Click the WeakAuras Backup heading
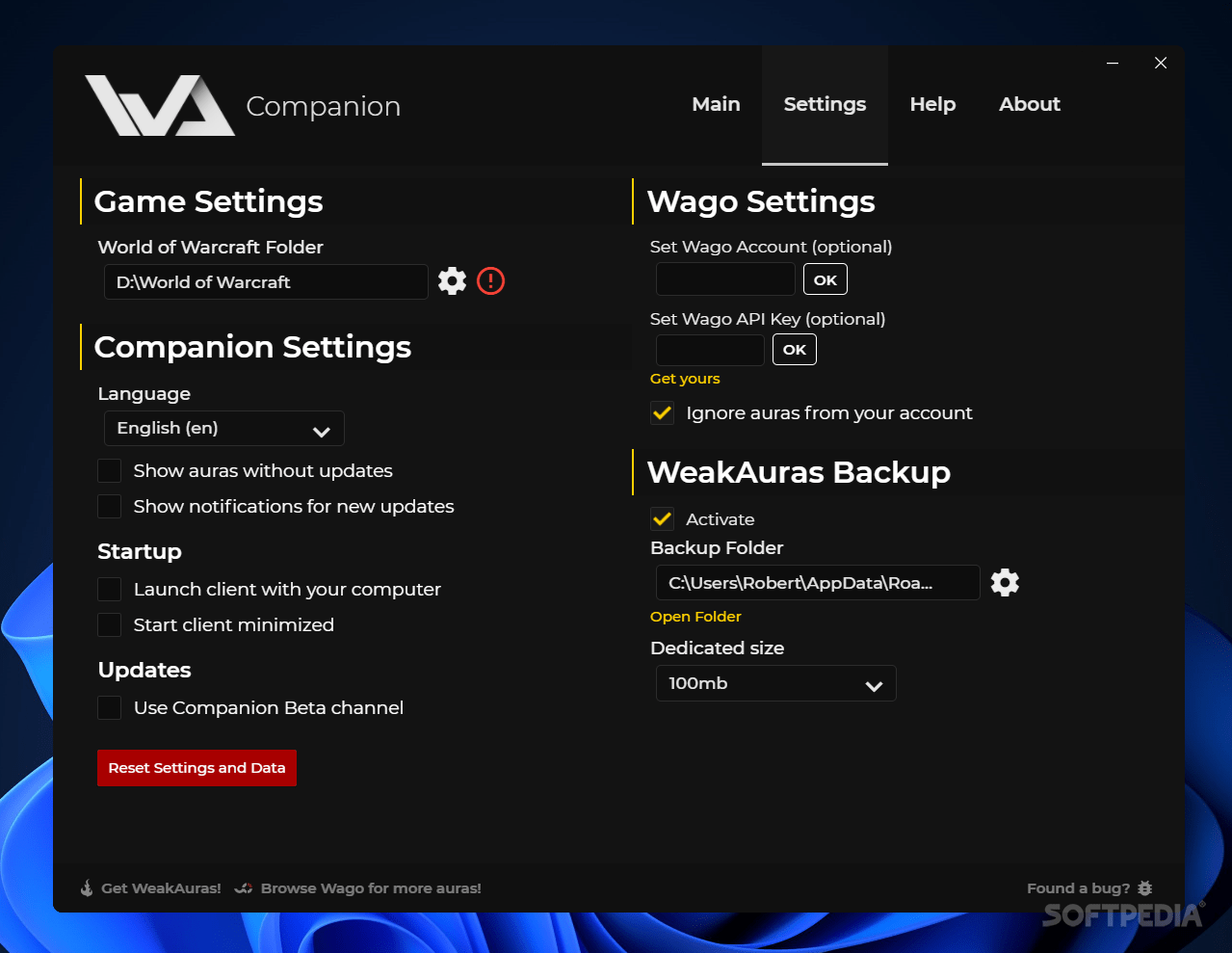This screenshot has height=953, width=1232. click(x=799, y=472)
